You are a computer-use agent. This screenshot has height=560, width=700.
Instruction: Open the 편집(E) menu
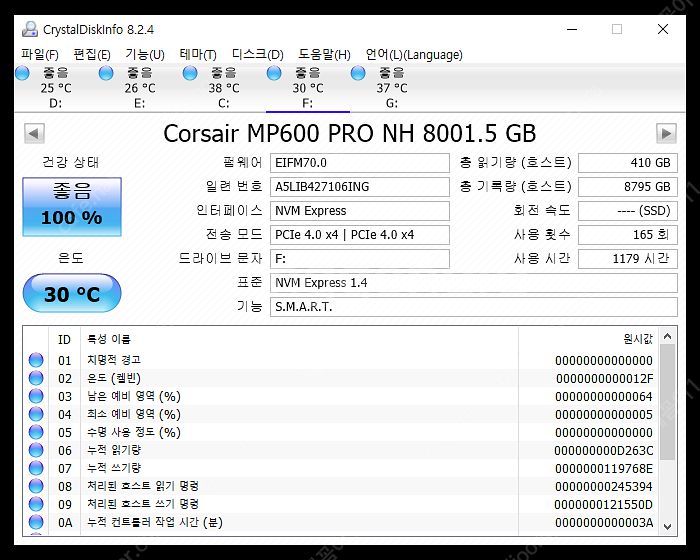coord(92,54)
